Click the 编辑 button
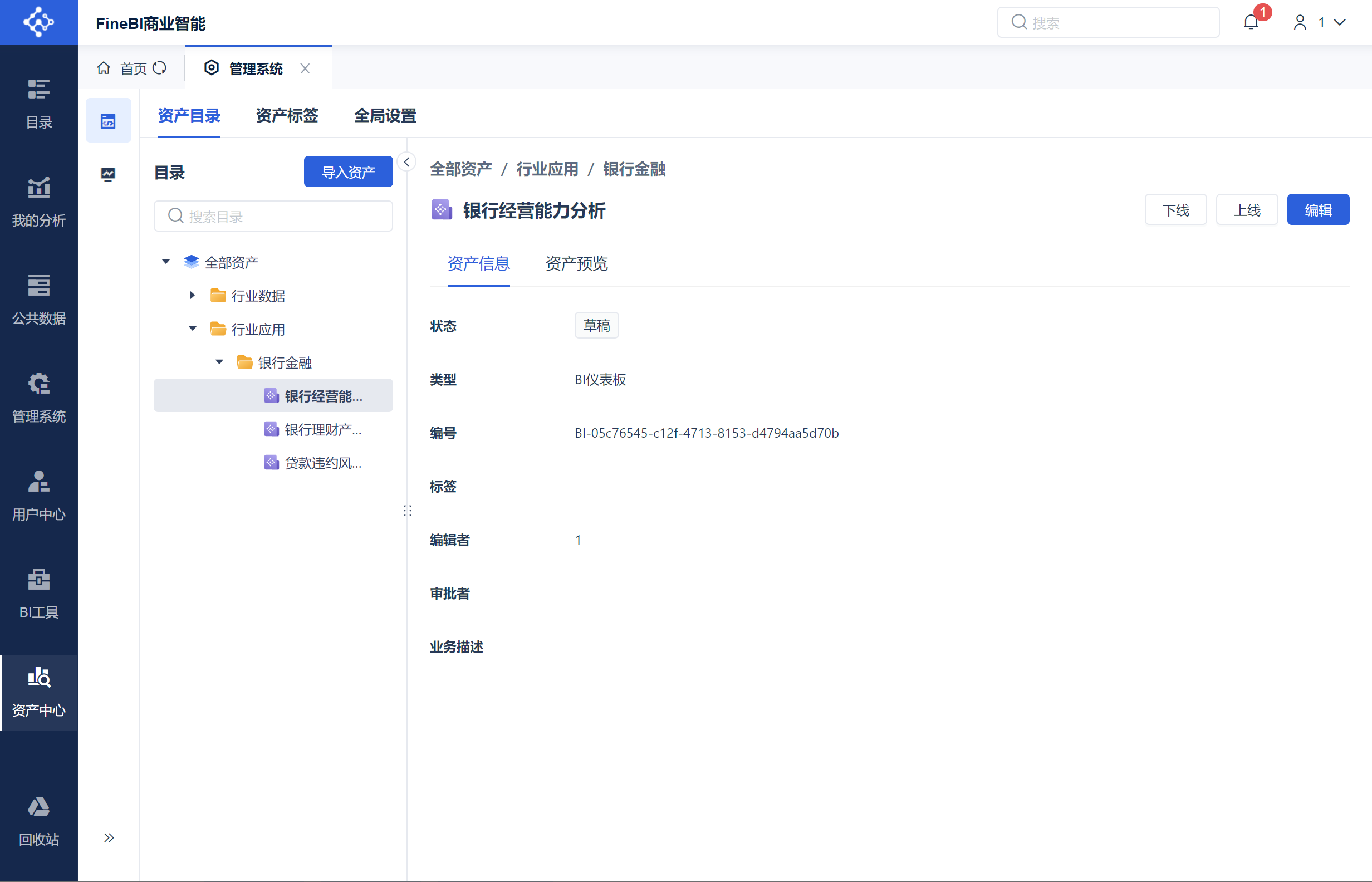 (1317, 209)
